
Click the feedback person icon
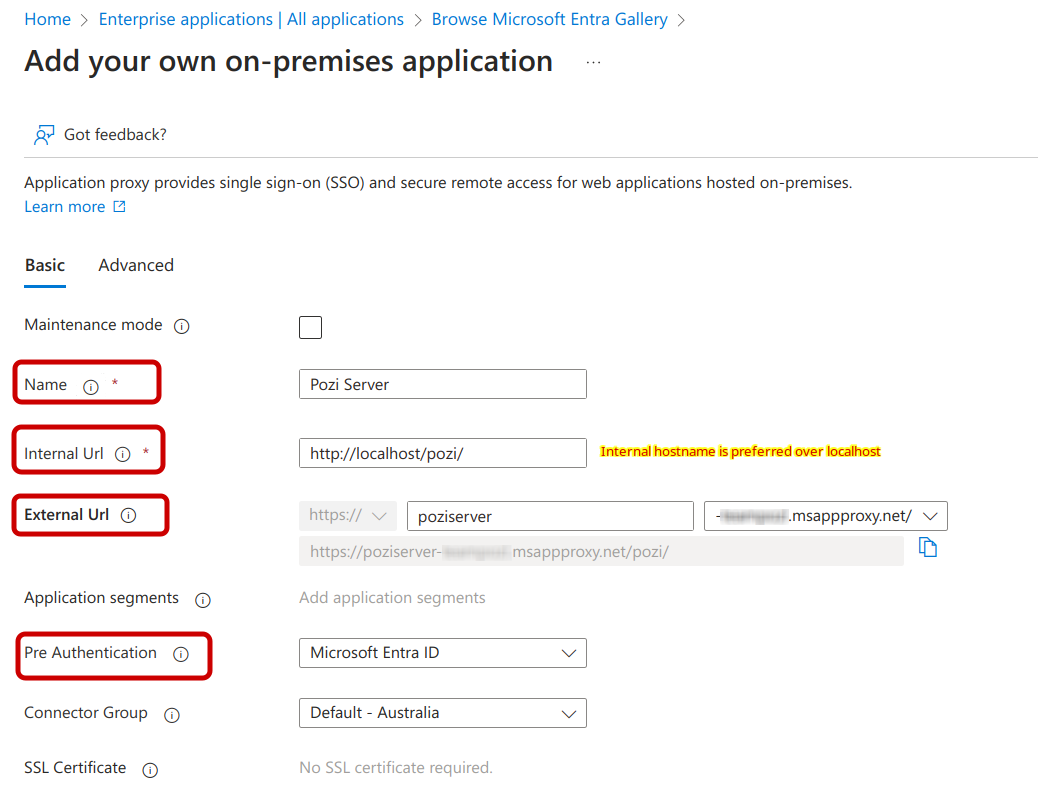(43, 135)
